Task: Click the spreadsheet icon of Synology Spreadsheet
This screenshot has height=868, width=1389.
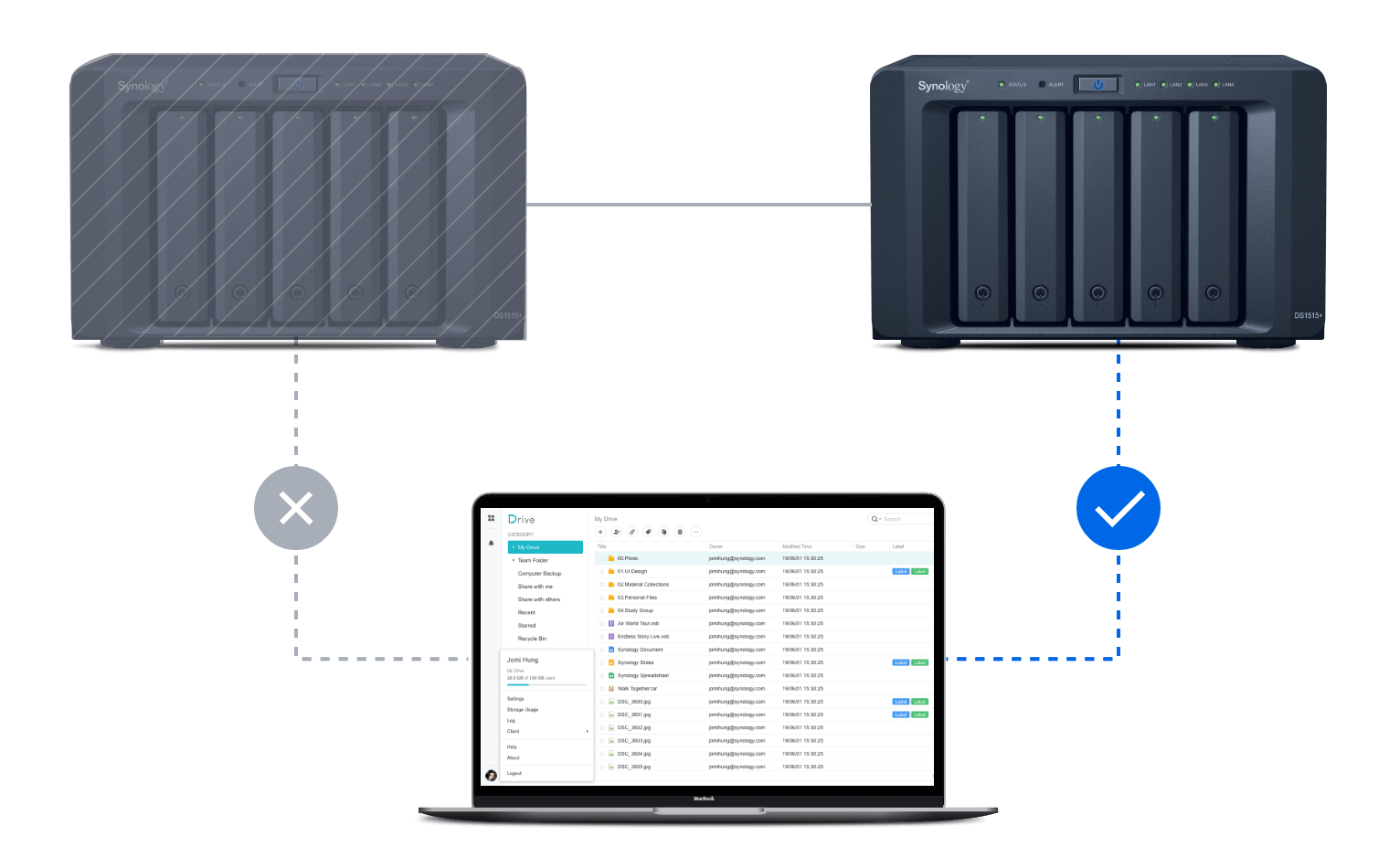Action: pos(611,675)
